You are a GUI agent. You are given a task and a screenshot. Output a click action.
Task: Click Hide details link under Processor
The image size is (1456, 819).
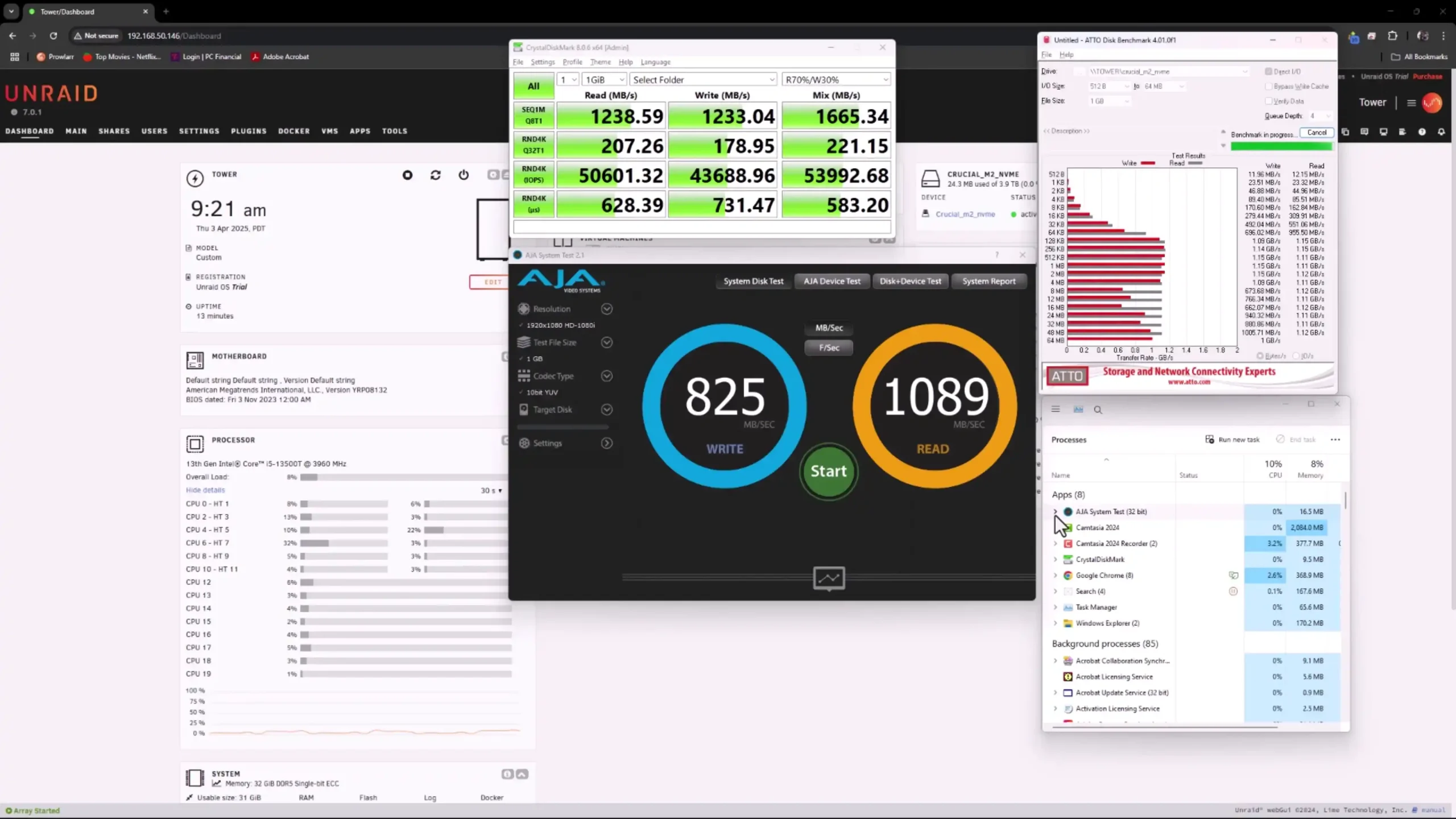(x=205, y=490)
